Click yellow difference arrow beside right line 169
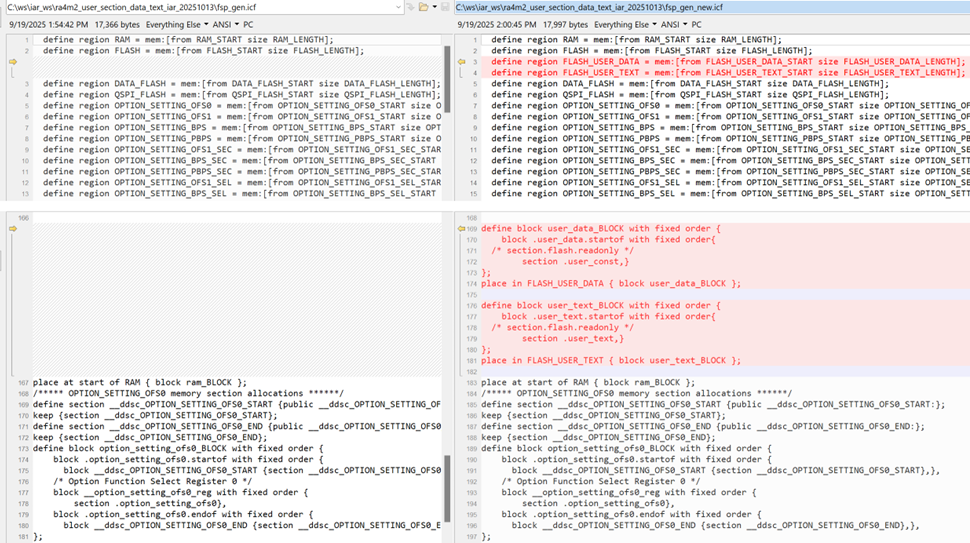970x543 pixels. (461, 229)
